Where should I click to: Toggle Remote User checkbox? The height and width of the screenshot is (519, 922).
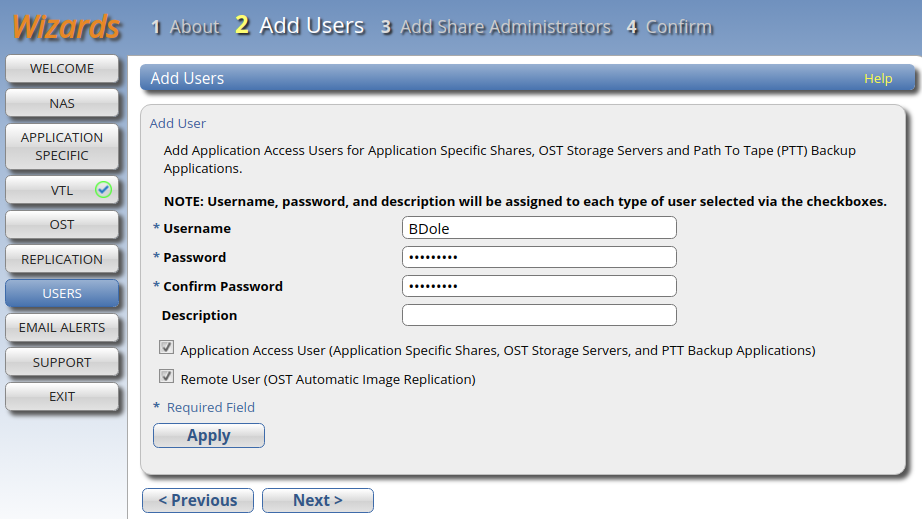click(x=166, y=376)
